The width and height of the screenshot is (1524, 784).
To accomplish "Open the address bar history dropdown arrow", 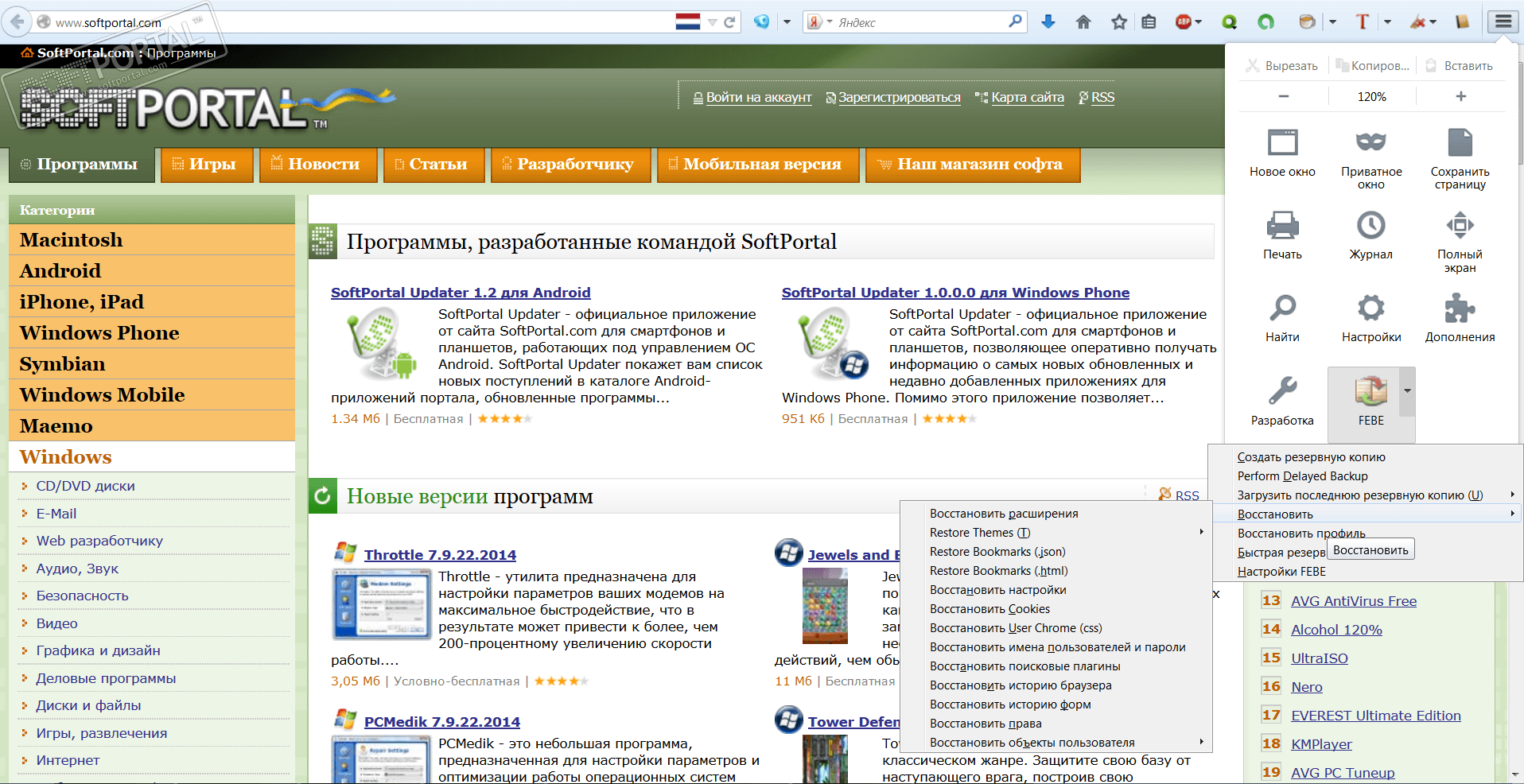I will coord(713,22).
